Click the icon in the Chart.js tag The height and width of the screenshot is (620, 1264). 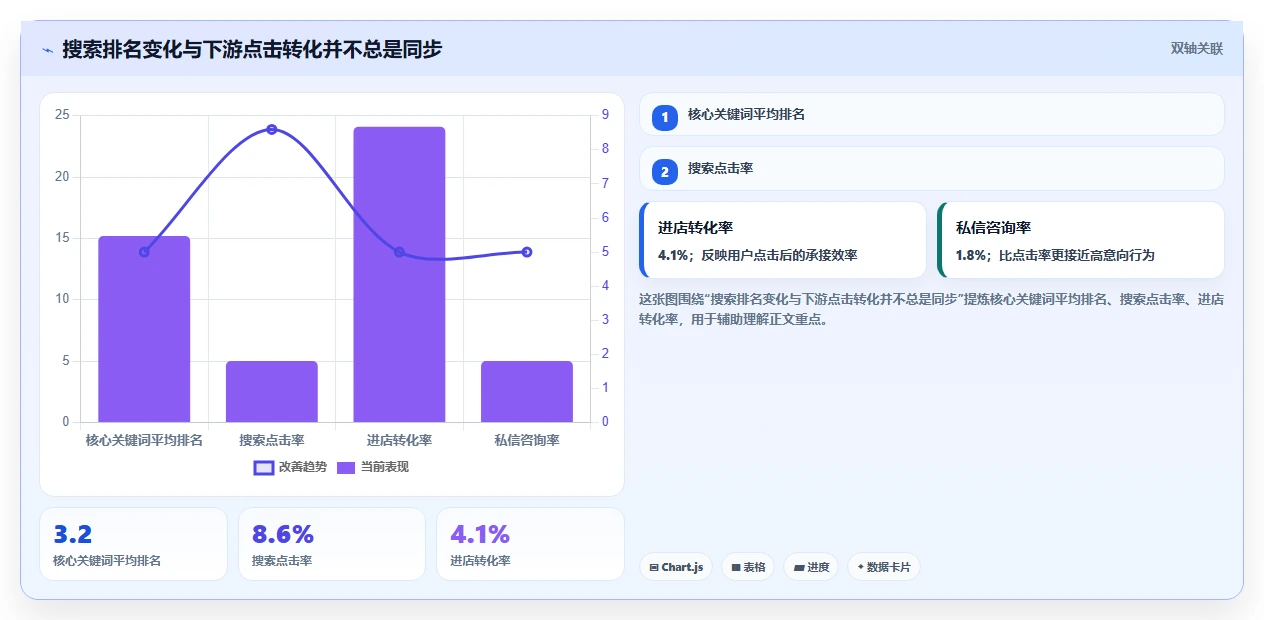(654, 567)
